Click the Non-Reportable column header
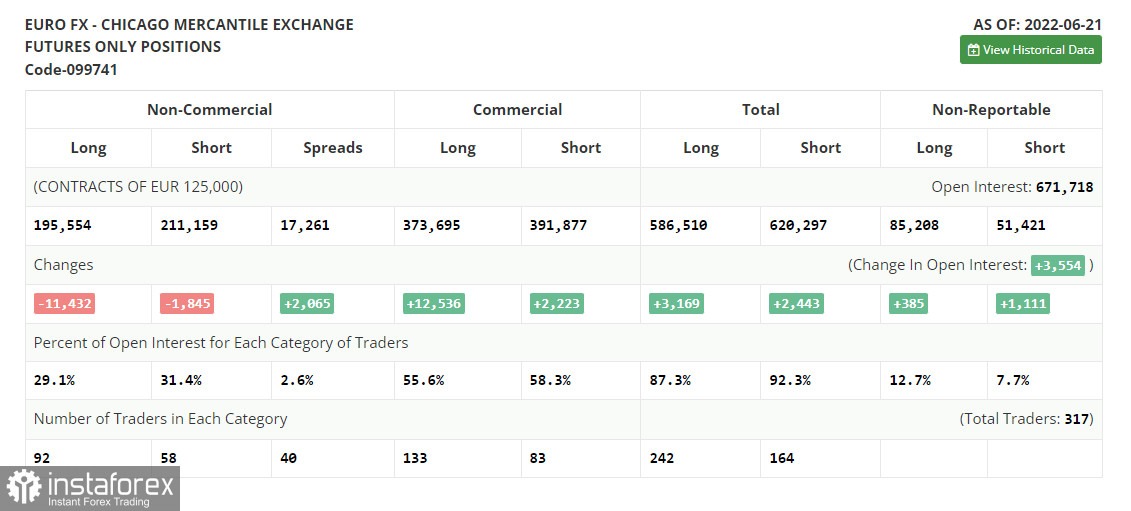The image size is (1131, 511). pyautogui.click(x=991, y=110)
